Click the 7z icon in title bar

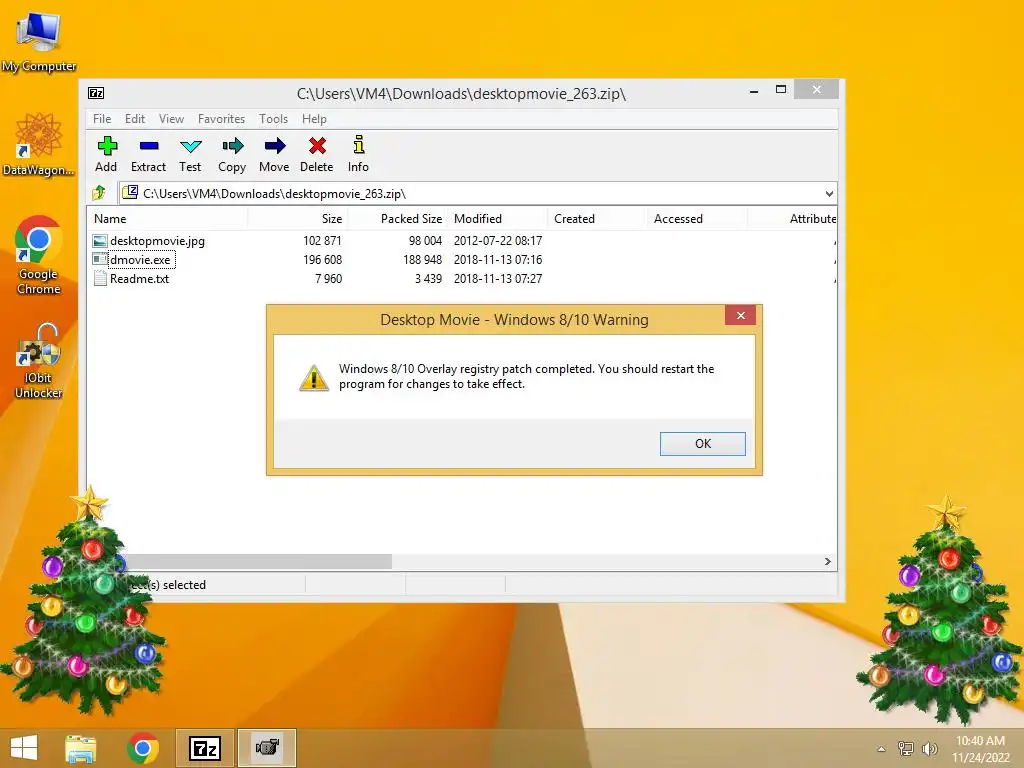(96, 93)
